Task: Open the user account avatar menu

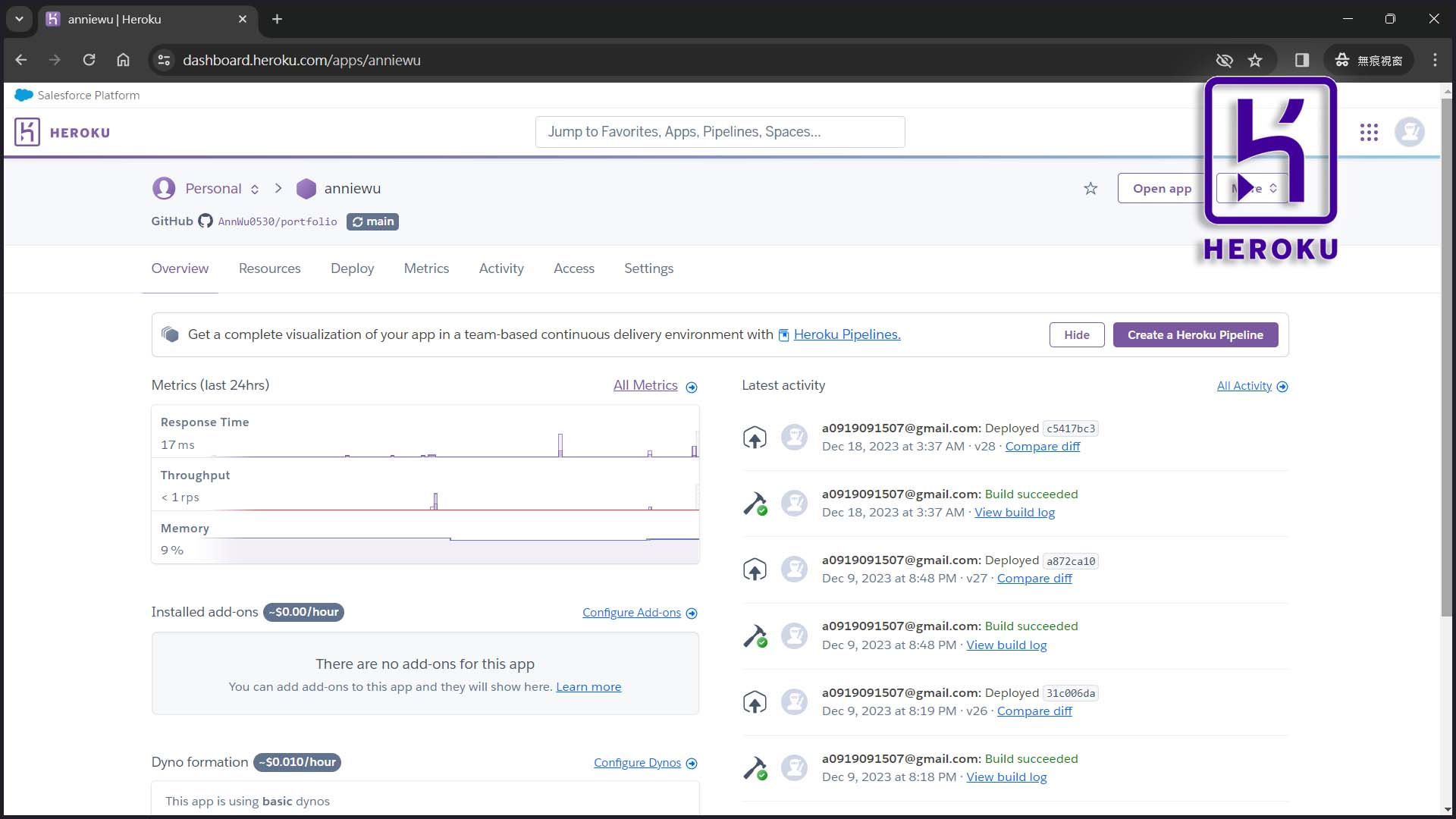Action: [1410, 133]
